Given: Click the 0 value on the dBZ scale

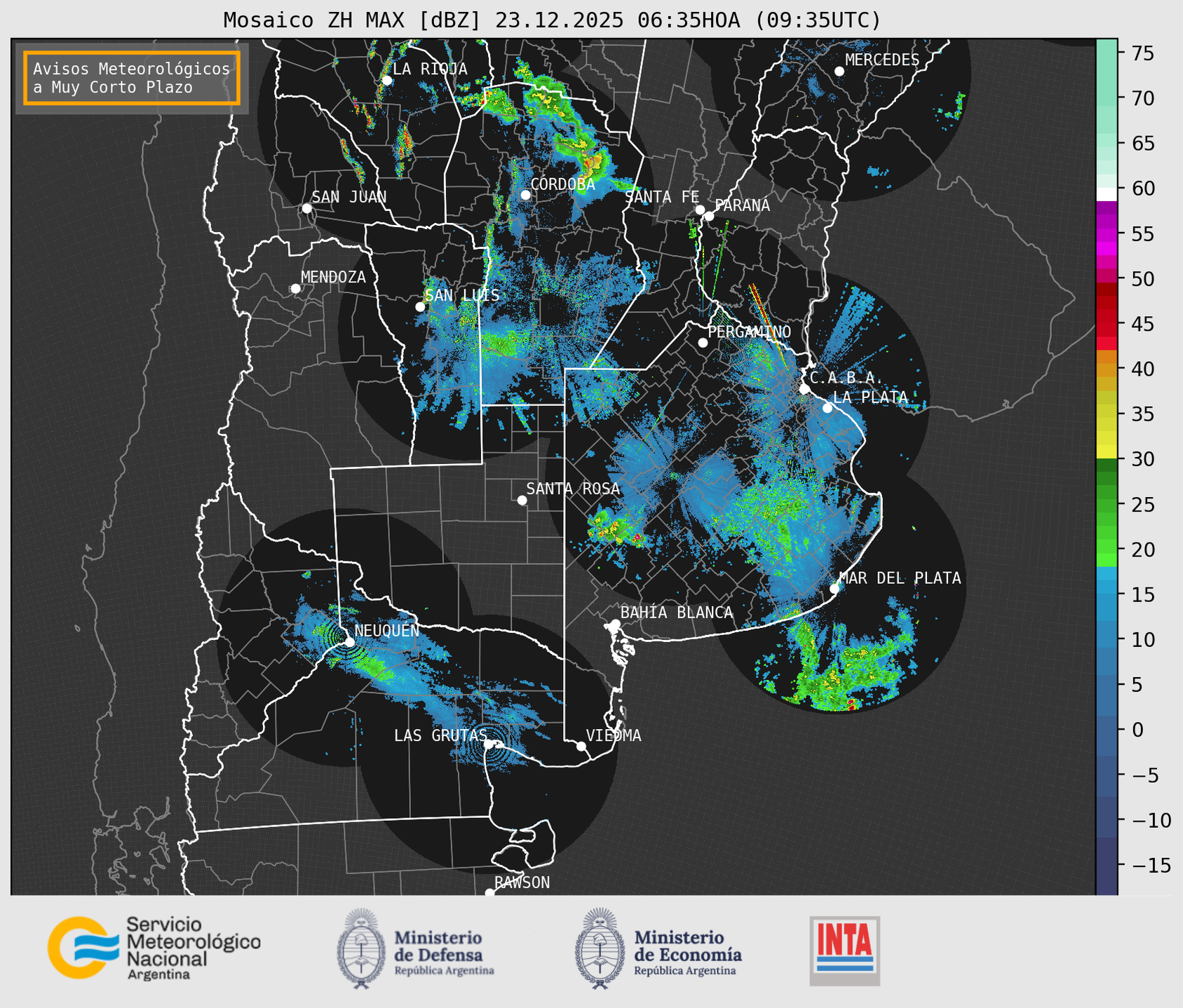Looking at the screenshot, I should point(1137,730).
